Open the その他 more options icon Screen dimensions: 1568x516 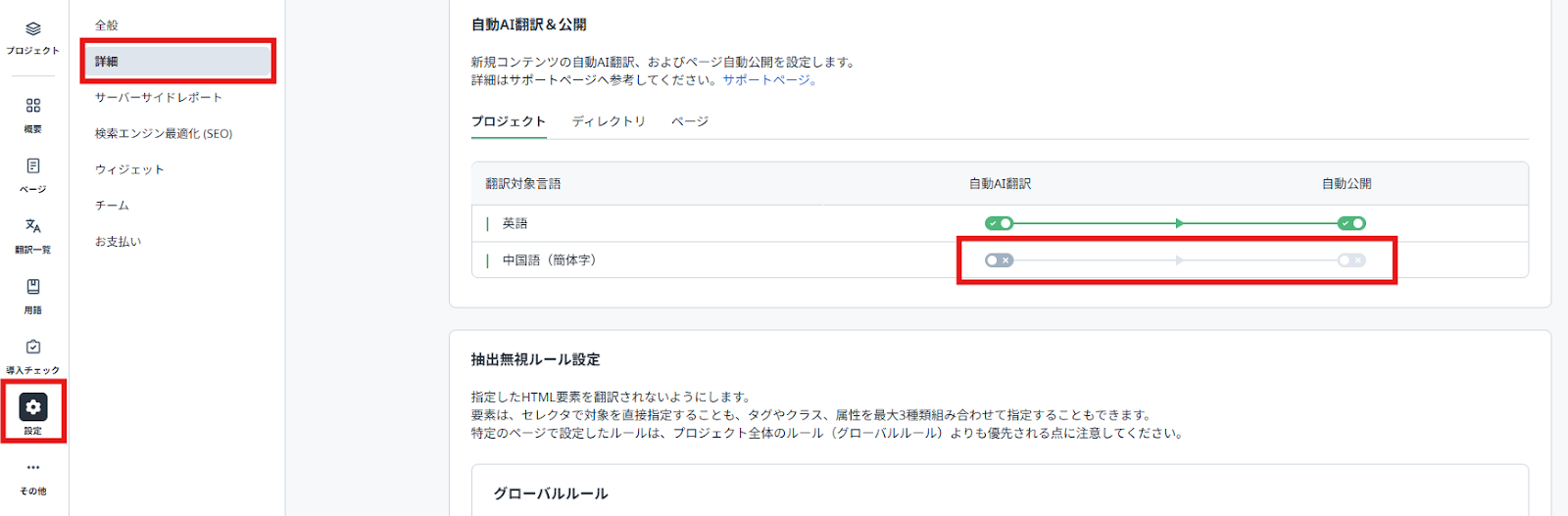[33, 468]
